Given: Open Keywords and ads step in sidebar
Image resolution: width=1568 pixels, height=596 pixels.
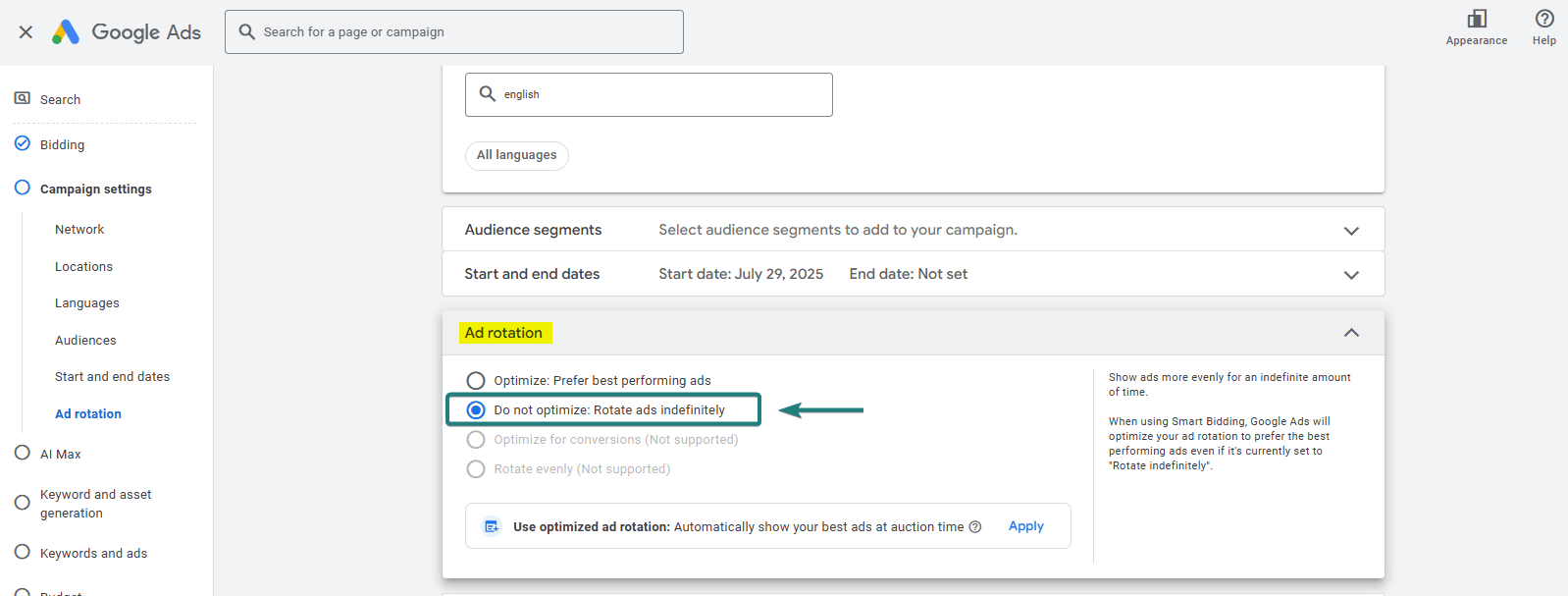Looking at the screenshot, I should click(93, 554).
